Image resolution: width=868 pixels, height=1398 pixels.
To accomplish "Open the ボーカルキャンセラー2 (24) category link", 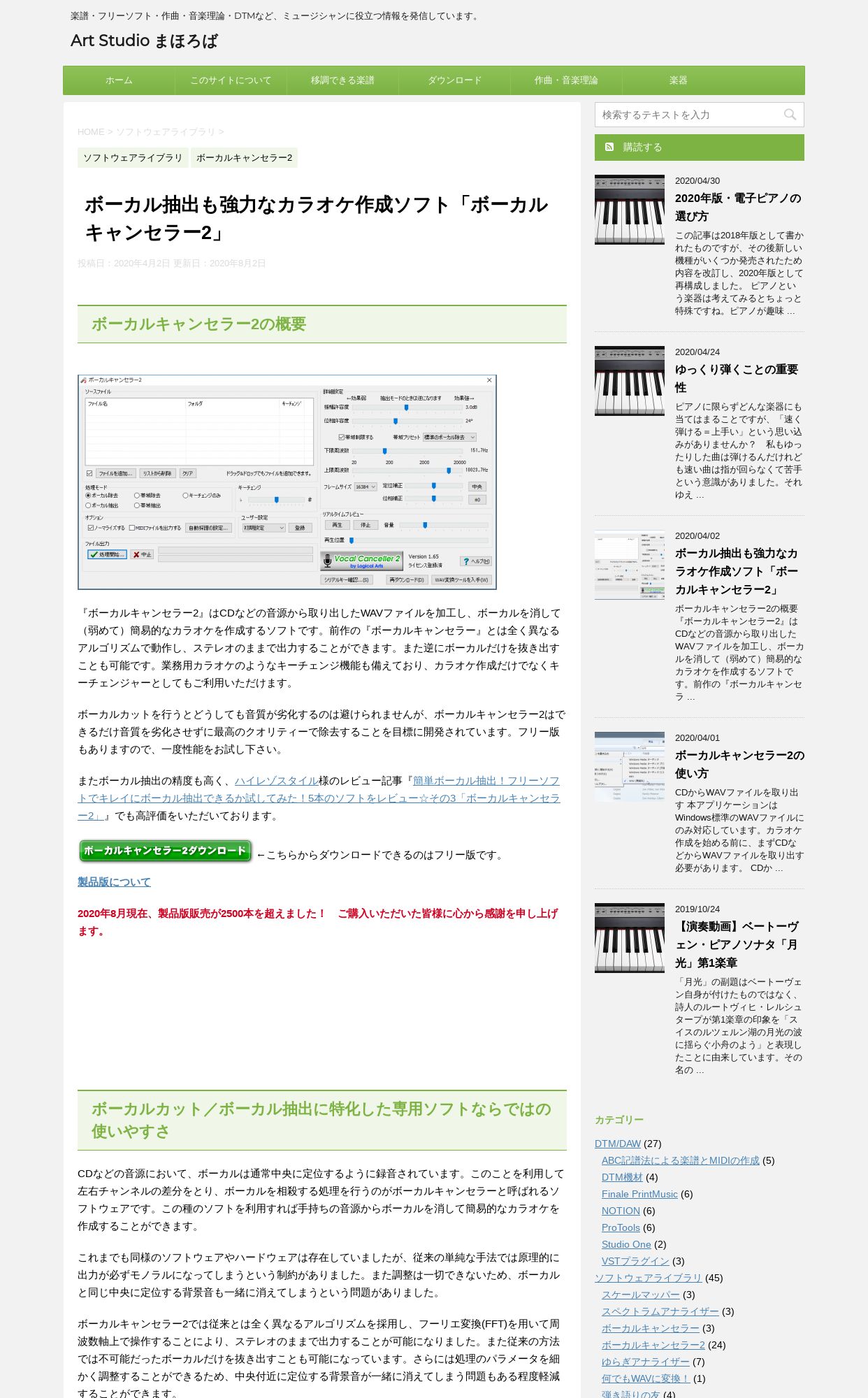I will 653,1345.
